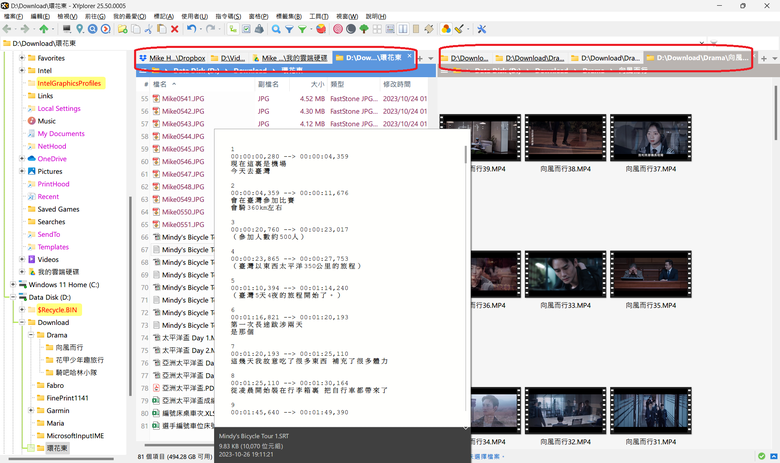The image size is (780, 463).
Task: Expand the Intel folder node
Action: [x=21, y=70]
